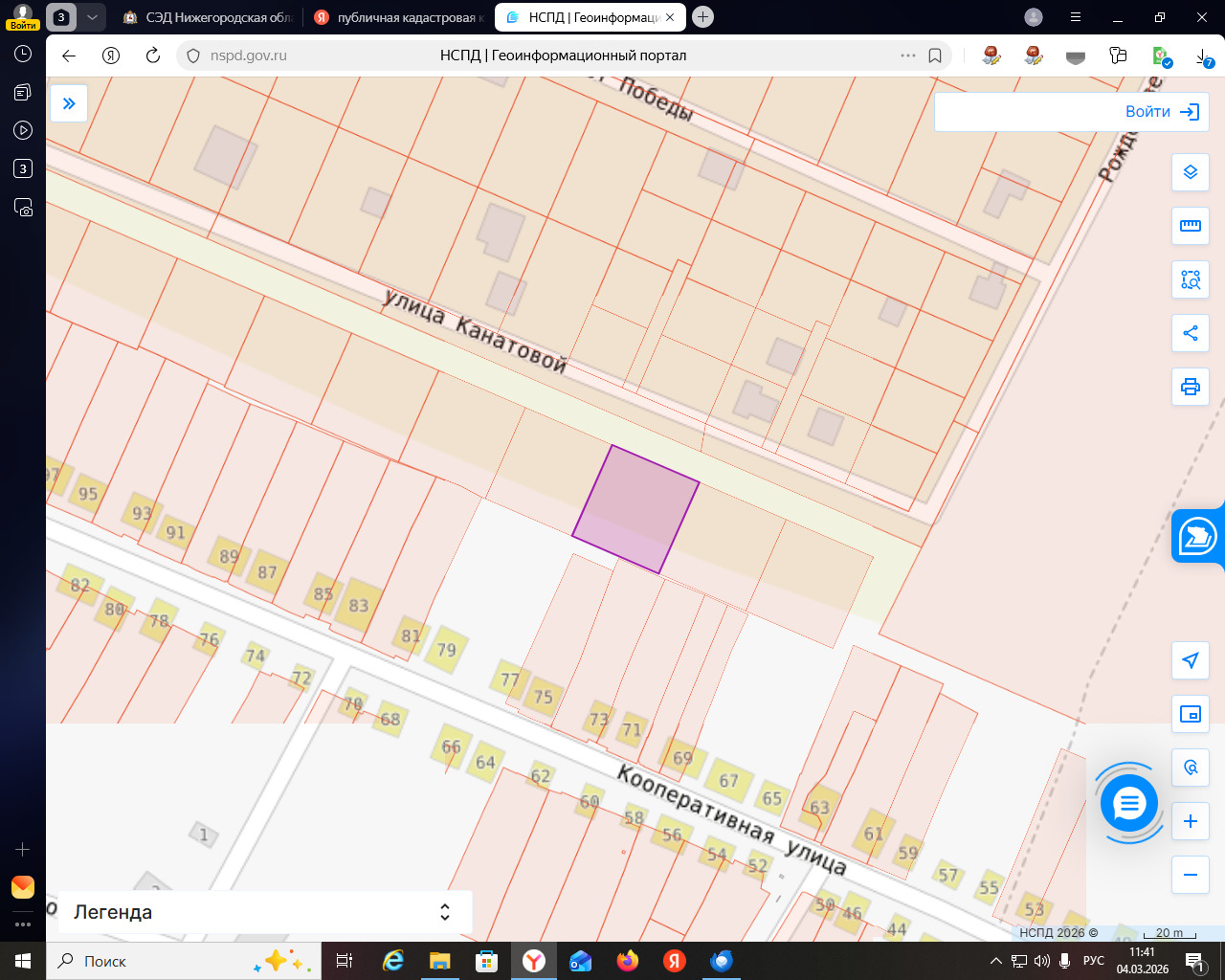Image resolution: width=1225 pixels, height=980 pixels.
Task: Expand the left sidebar panel
Action: coord(69,103)
